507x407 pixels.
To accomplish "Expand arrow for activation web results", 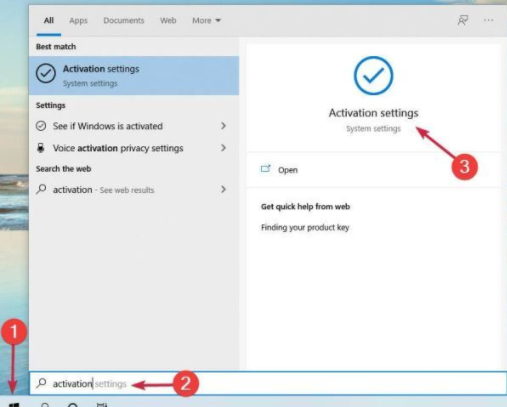I will click(x=223, y=189).
